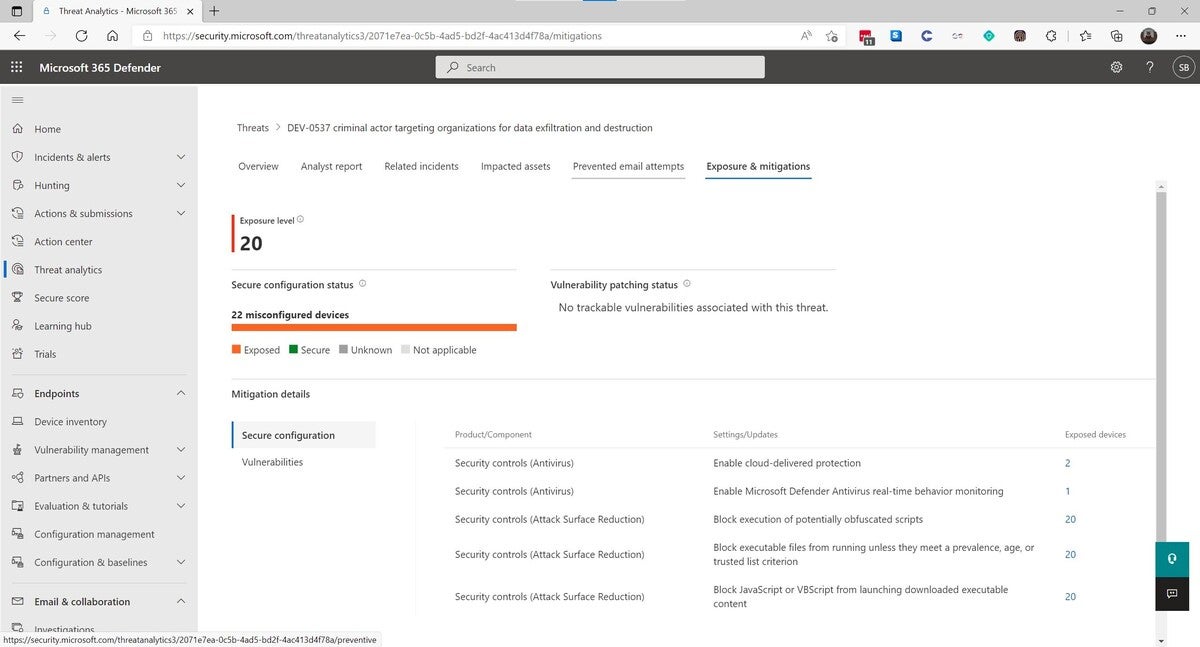The image size is (1200, 647).
Task: Click the Unknown gray legend swatch
Action: click(343, 350)
